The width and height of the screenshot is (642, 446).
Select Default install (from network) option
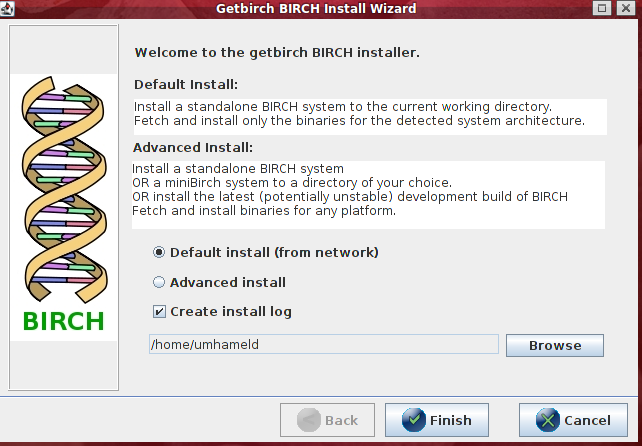click(x=159, y=253)
